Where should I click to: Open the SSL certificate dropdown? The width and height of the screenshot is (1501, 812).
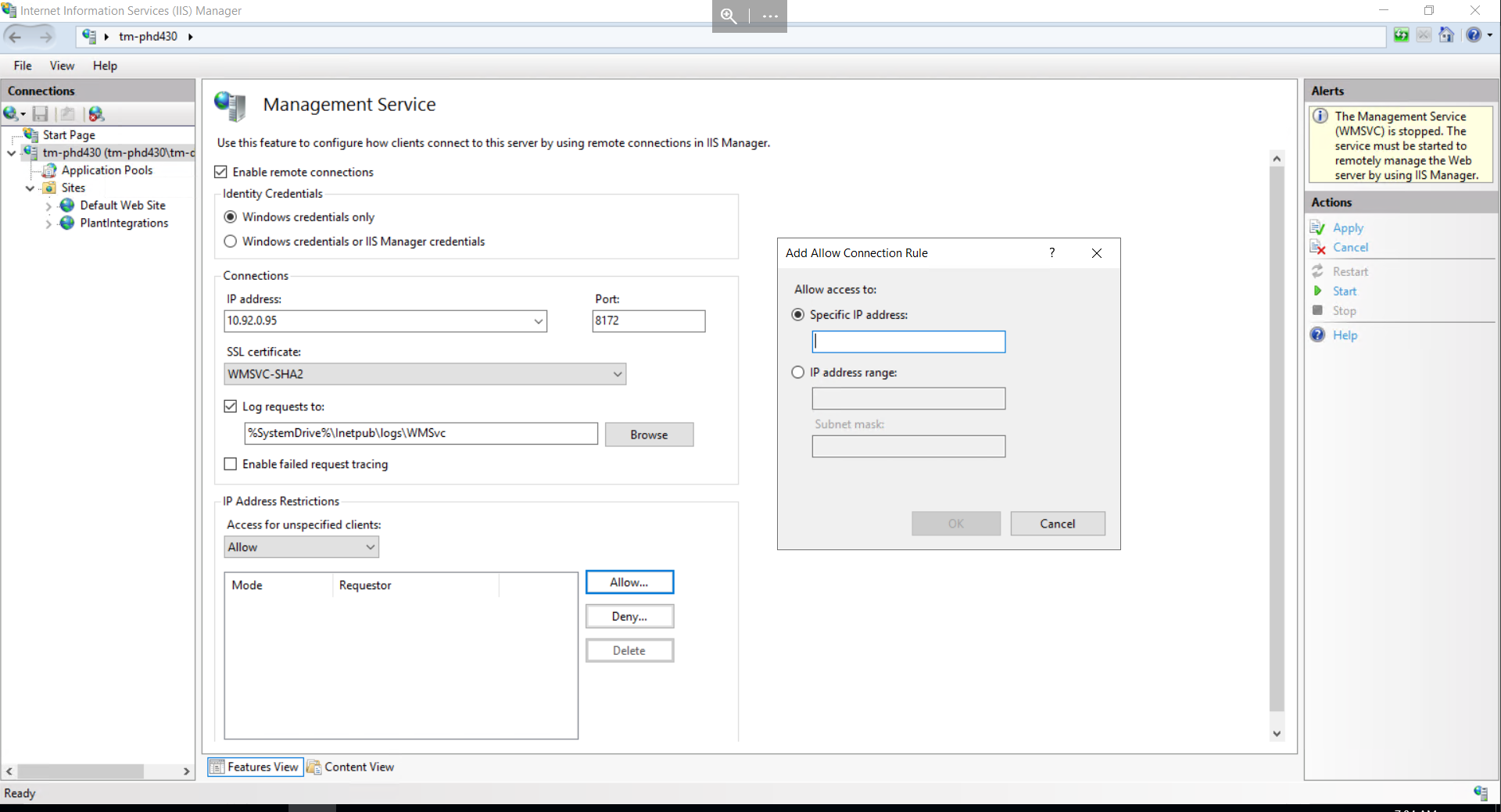click(x=618, y=374)
